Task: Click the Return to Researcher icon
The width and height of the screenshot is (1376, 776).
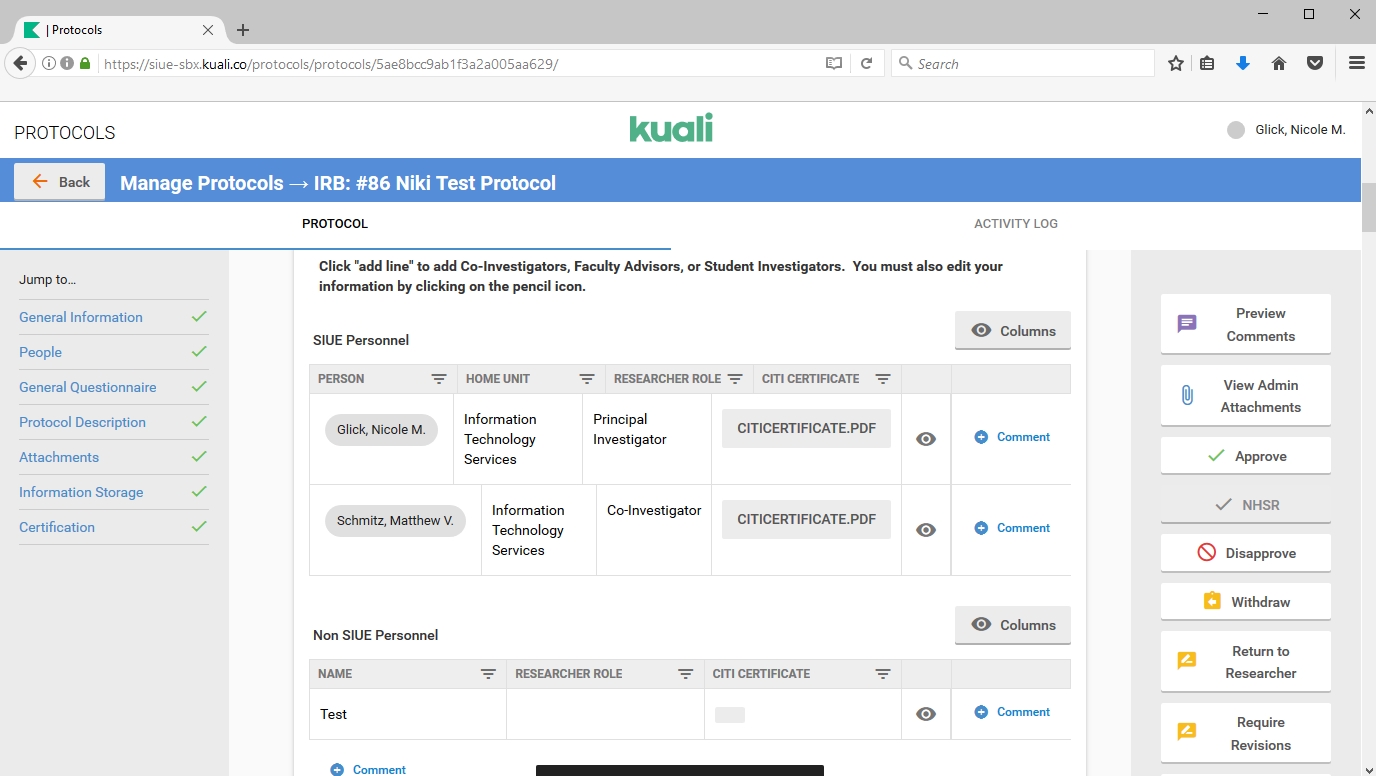Action: (1187, 661)
